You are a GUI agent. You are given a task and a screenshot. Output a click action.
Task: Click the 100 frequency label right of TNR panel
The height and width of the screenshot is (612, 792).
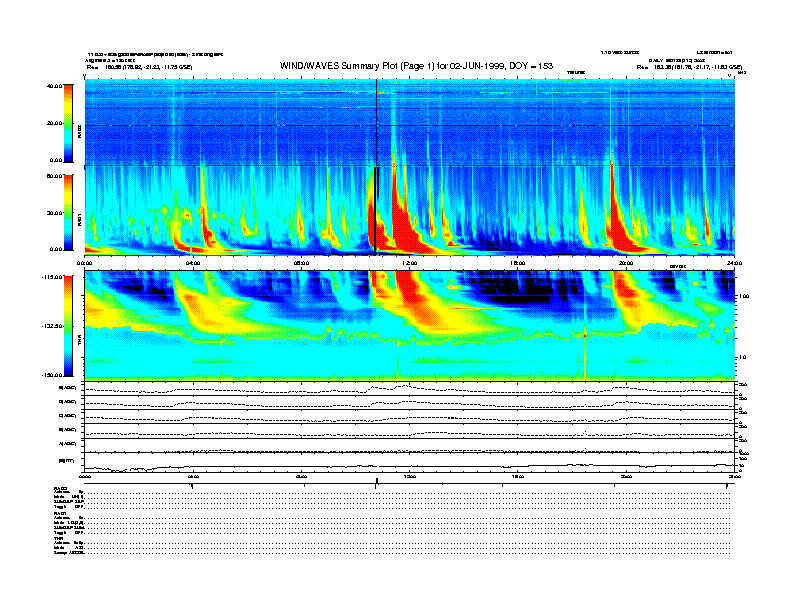tap(744, 296)
